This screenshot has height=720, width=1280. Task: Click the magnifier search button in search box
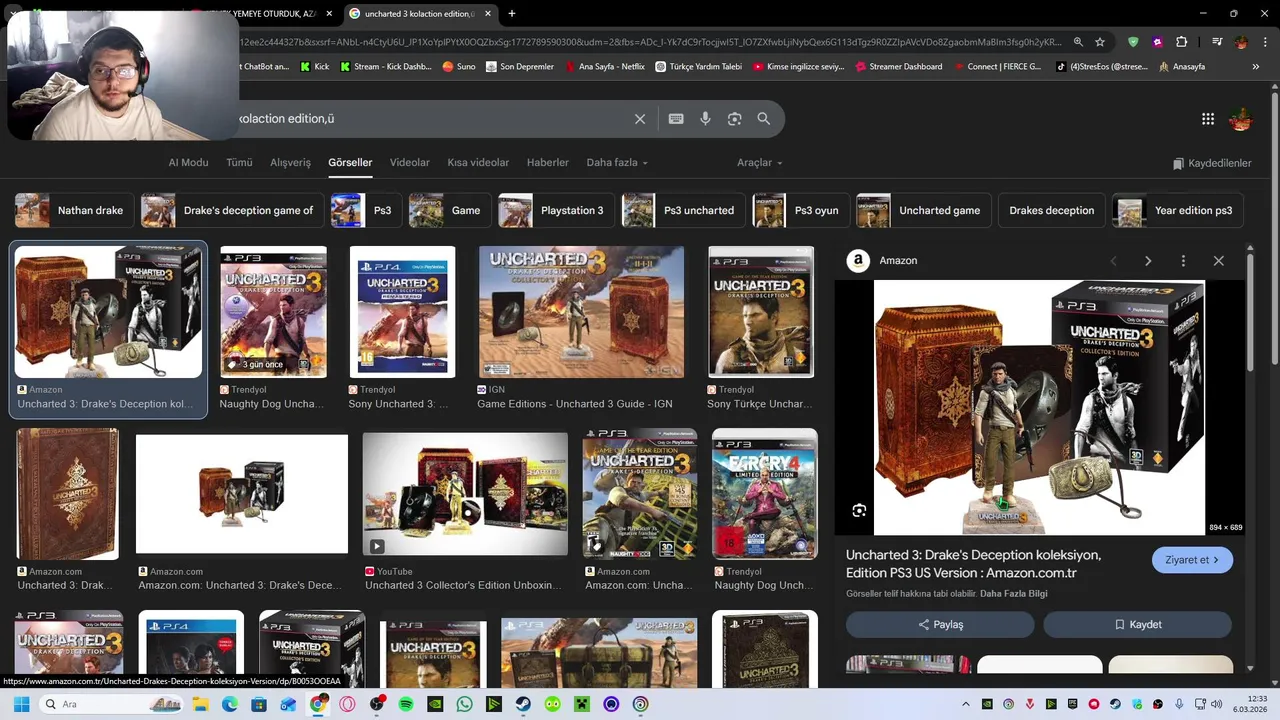764,119
